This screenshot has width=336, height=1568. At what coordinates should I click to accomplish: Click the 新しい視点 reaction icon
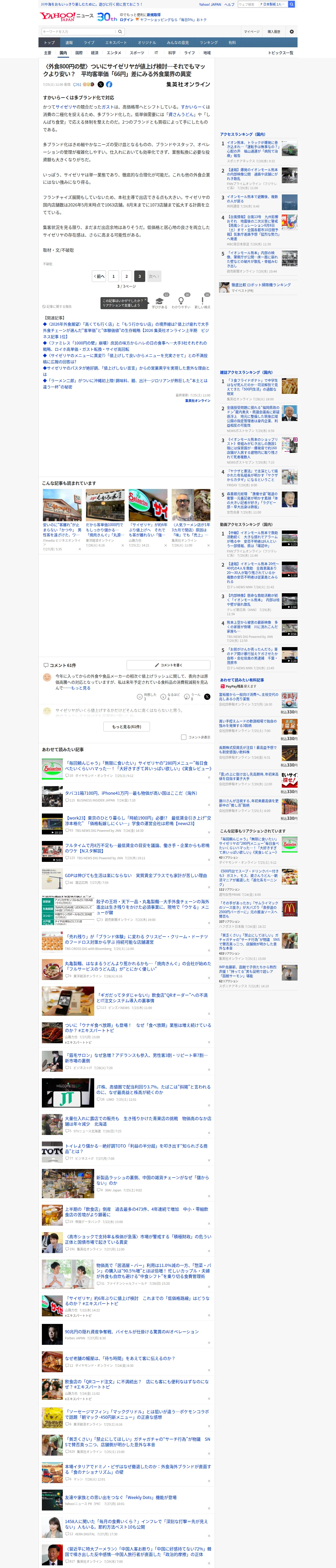(x=203, y=301)
